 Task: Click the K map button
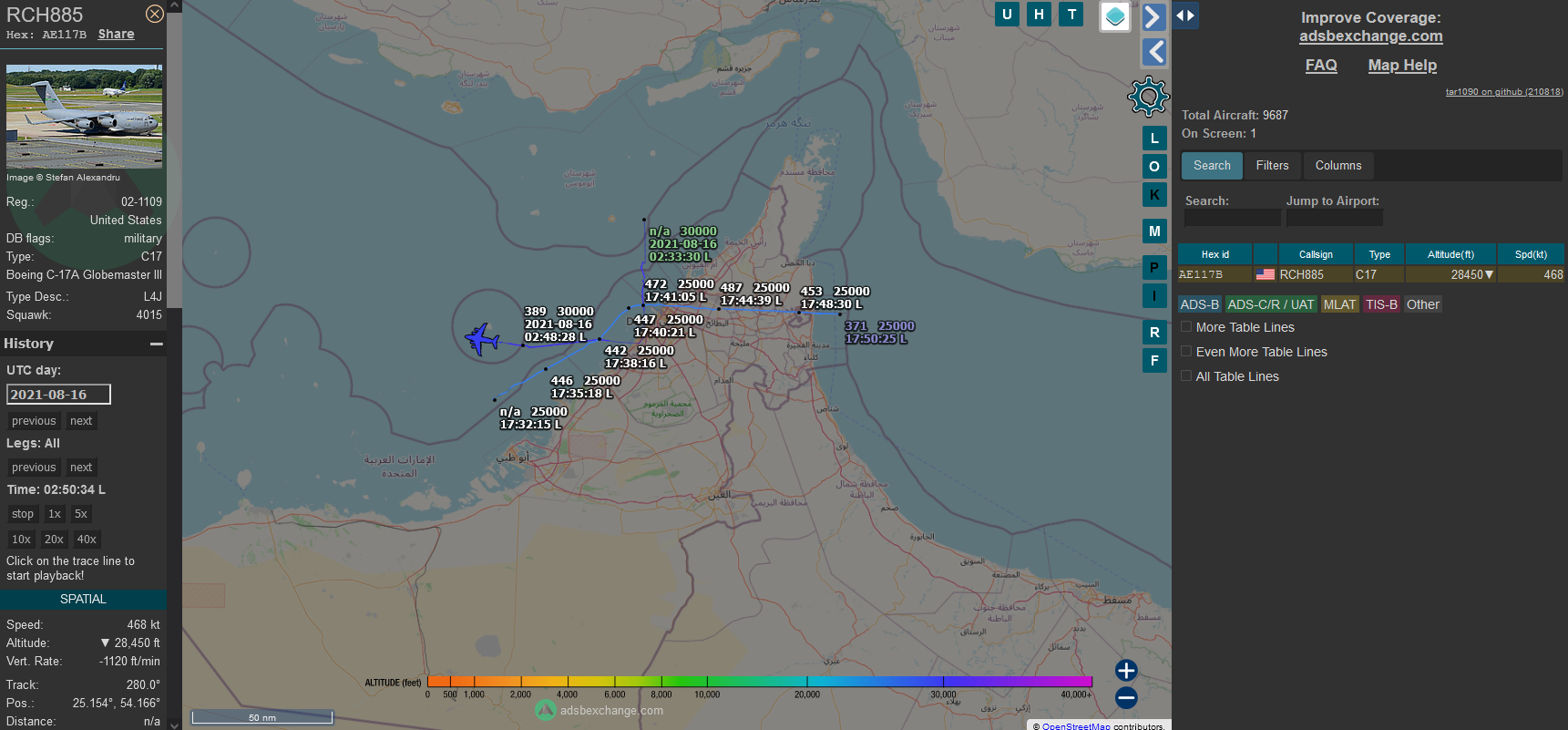pos(1154,195)
